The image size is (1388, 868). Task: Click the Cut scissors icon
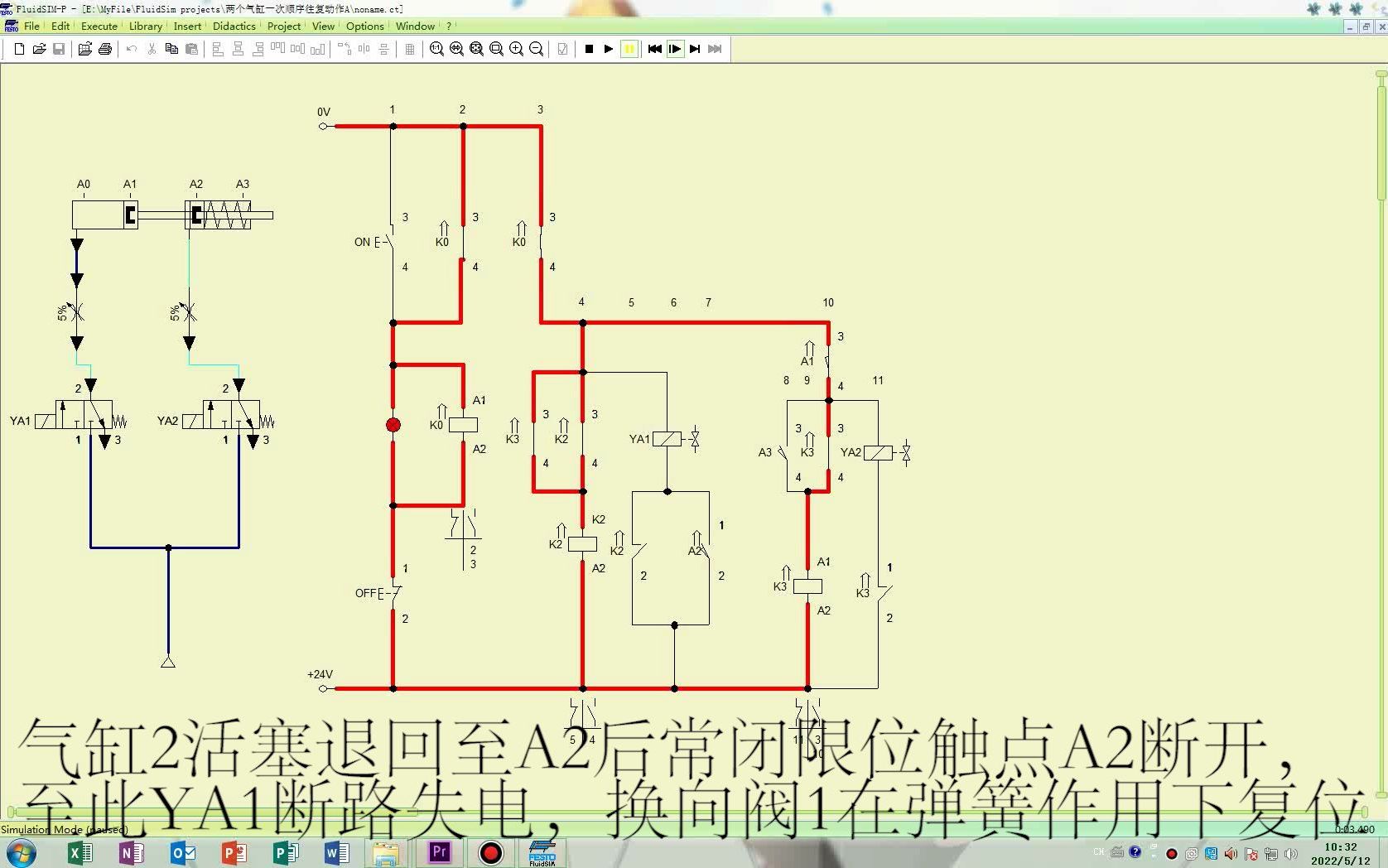tap(152, 50)
